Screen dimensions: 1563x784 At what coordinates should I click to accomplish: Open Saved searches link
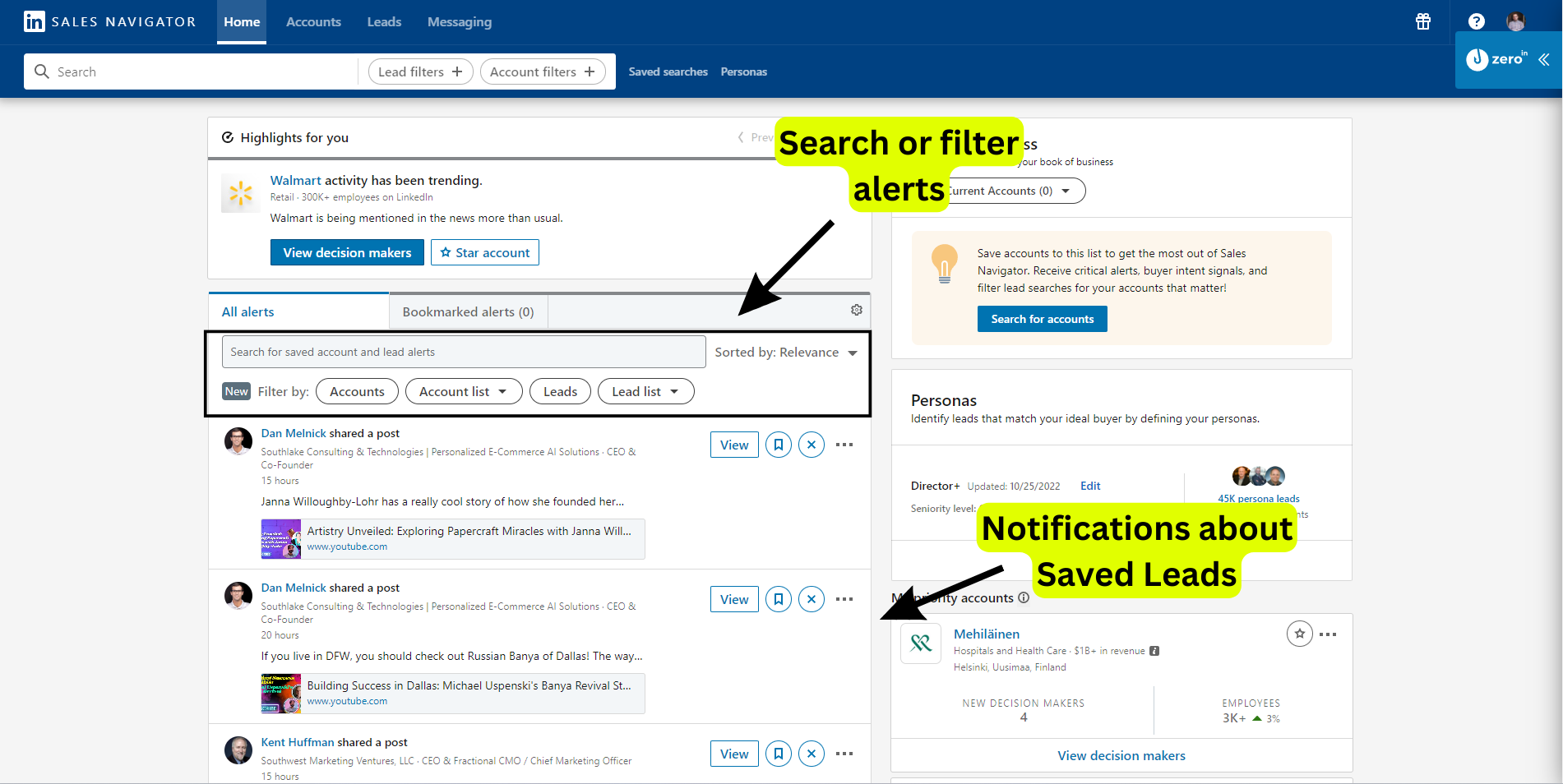[x=668, y=71]
